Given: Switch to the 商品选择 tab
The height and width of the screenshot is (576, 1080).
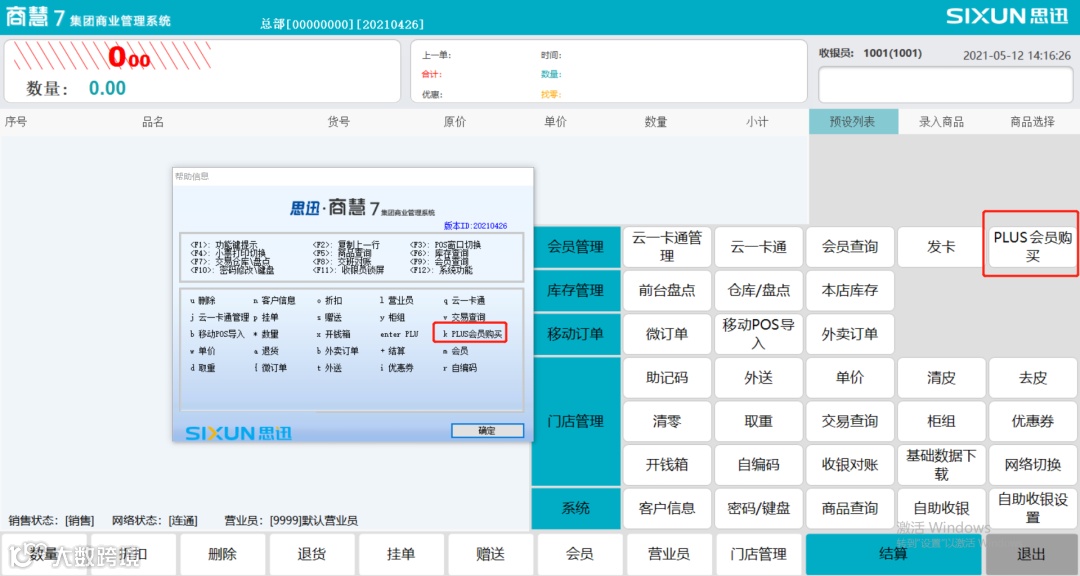Looking at the screenshot, I should [x=1032, y=121].
